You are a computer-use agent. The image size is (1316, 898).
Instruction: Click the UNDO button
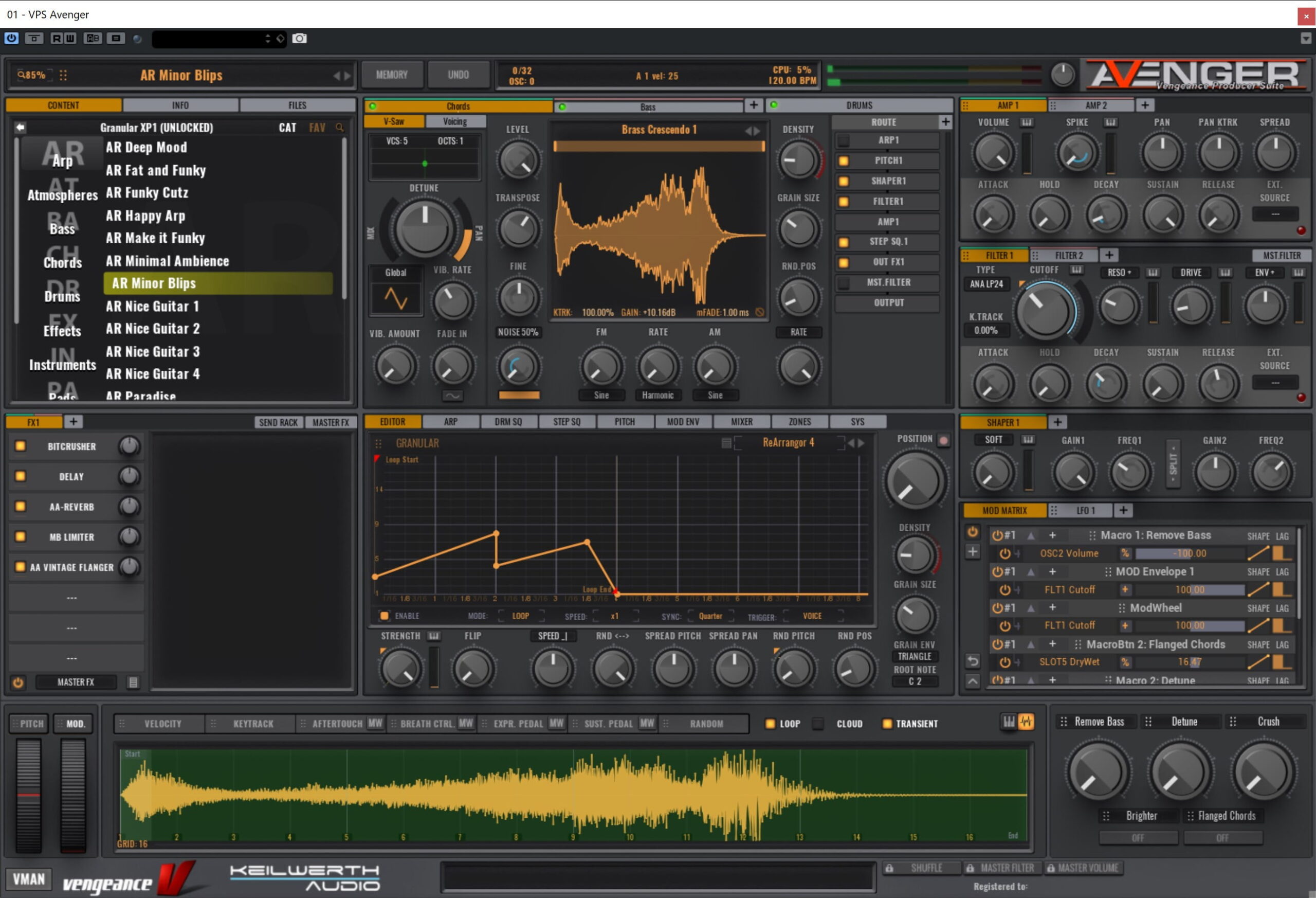458,75
